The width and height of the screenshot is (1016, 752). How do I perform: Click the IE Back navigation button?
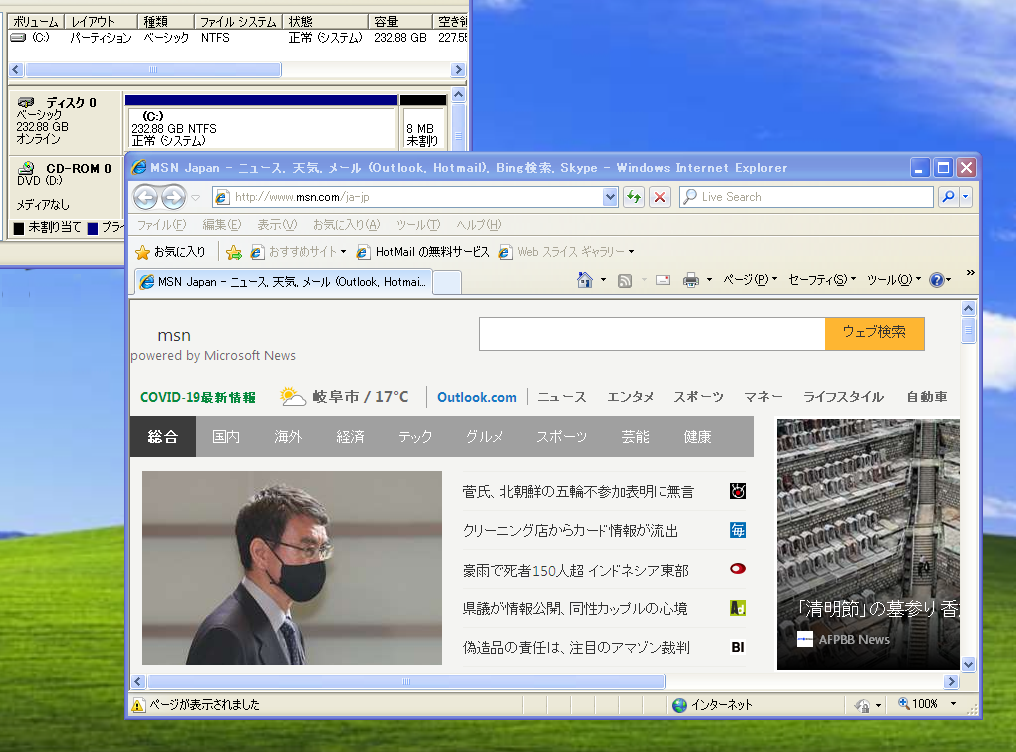coord(146,197)
